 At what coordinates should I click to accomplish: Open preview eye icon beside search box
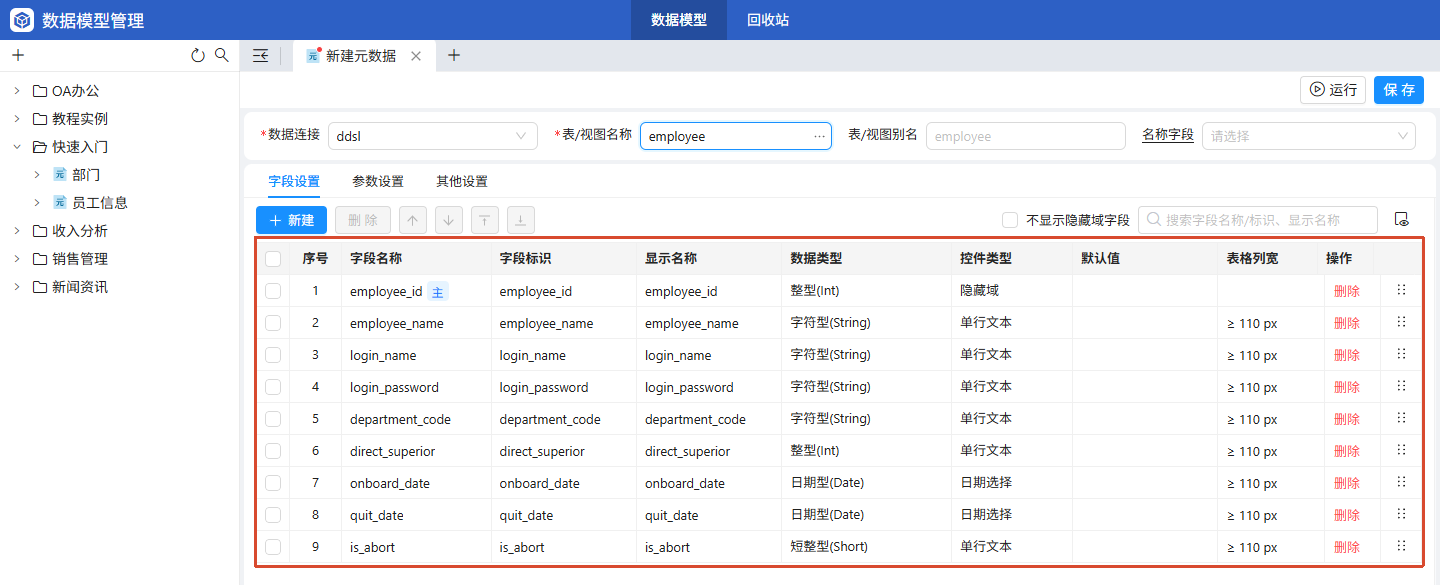click(x=1401, y=220)
